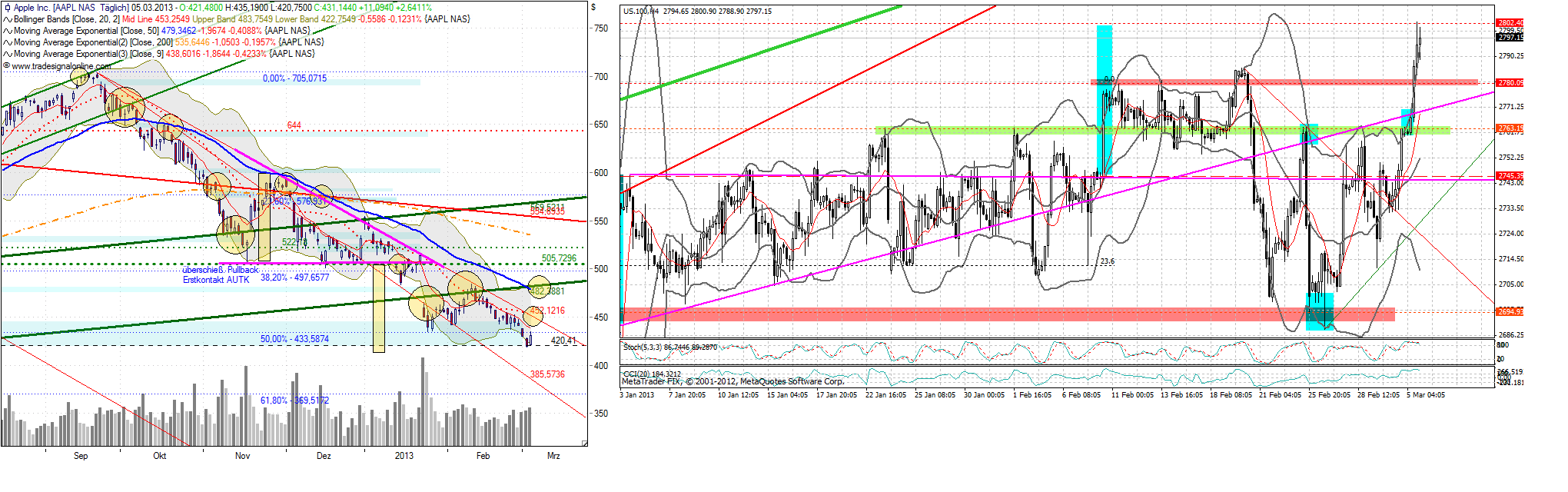The width and height of the screenshot is (1568, 492).
Task: Click the red 452,1216 price label
Action: pyautogui.click(x=547, y=311)
